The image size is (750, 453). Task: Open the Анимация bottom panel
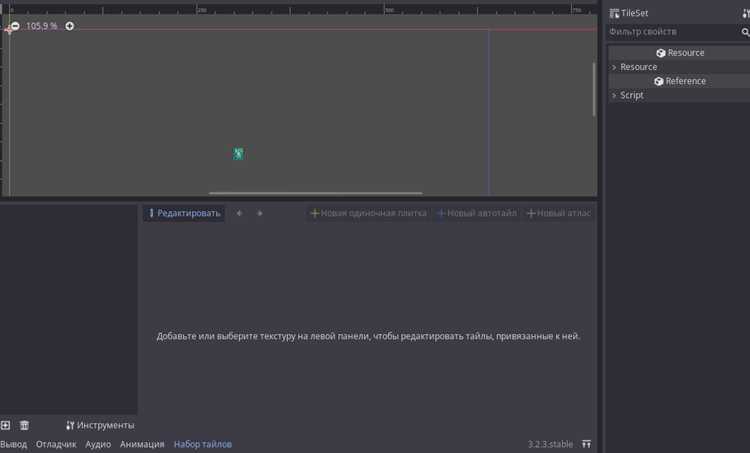[142, 444]
